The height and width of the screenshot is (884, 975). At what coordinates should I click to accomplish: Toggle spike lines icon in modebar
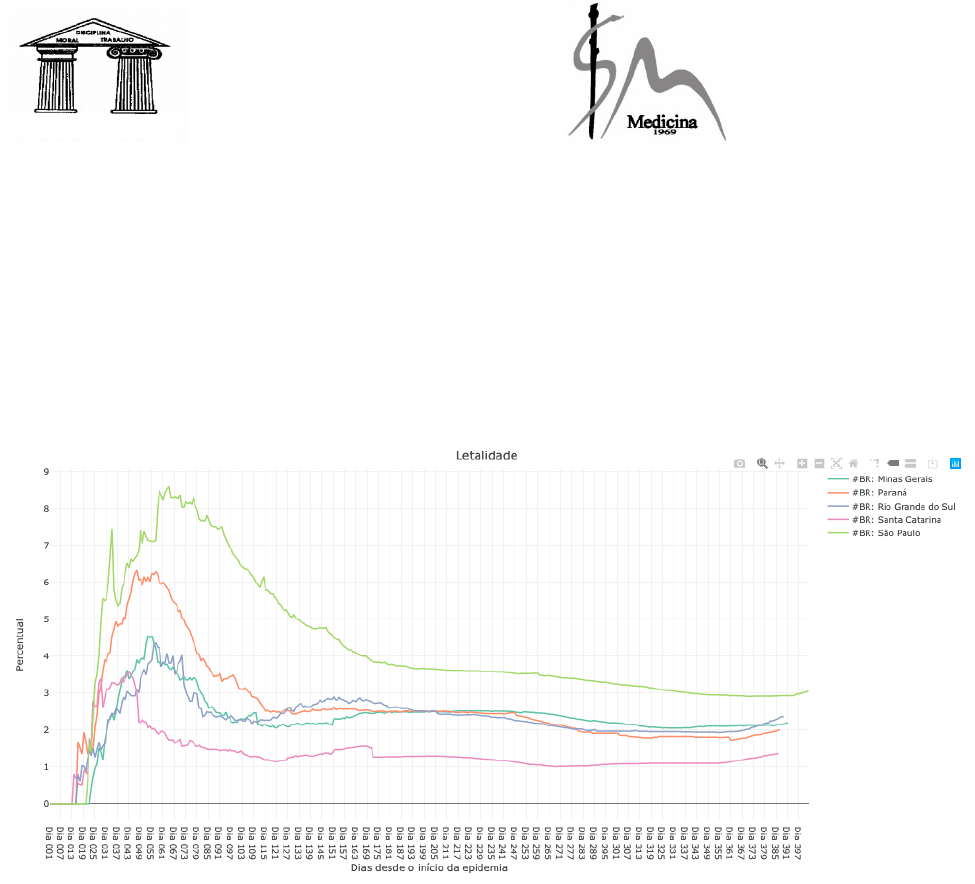(875, 464)
